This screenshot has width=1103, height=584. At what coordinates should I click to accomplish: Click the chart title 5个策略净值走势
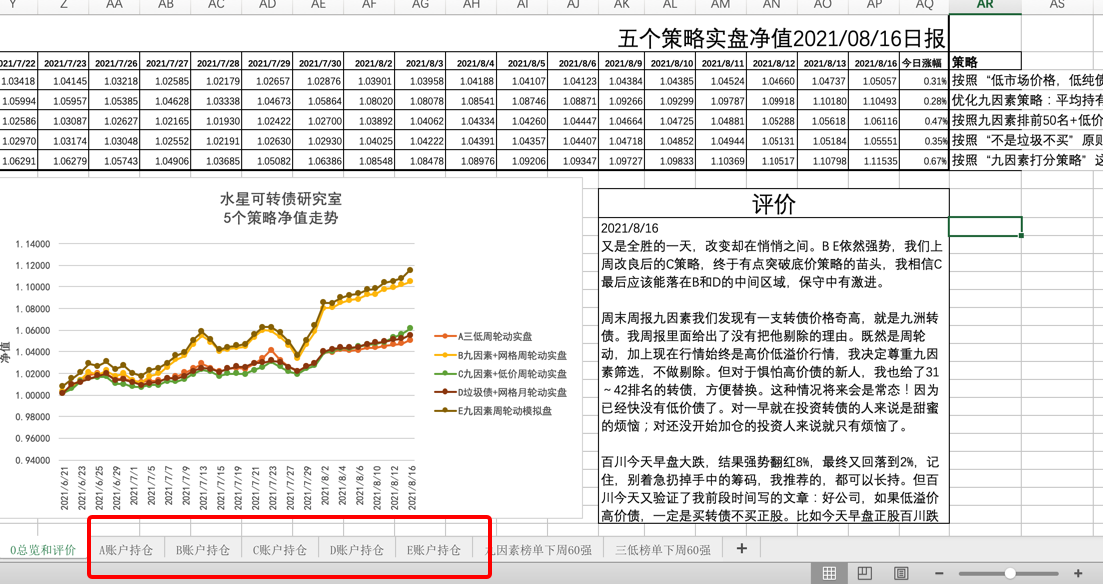point(280,218)
